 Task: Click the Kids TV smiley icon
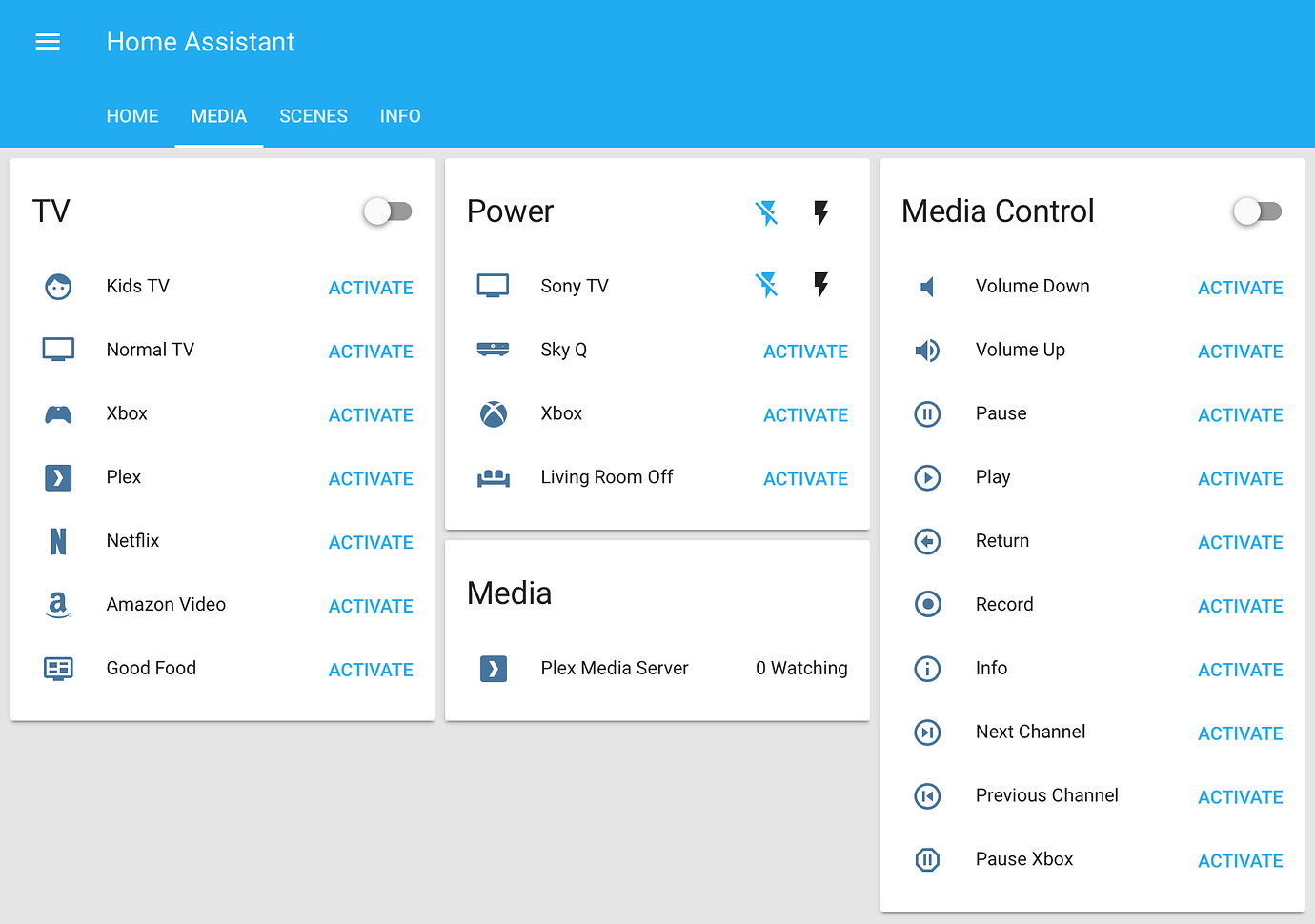click(x=58, y=286)
